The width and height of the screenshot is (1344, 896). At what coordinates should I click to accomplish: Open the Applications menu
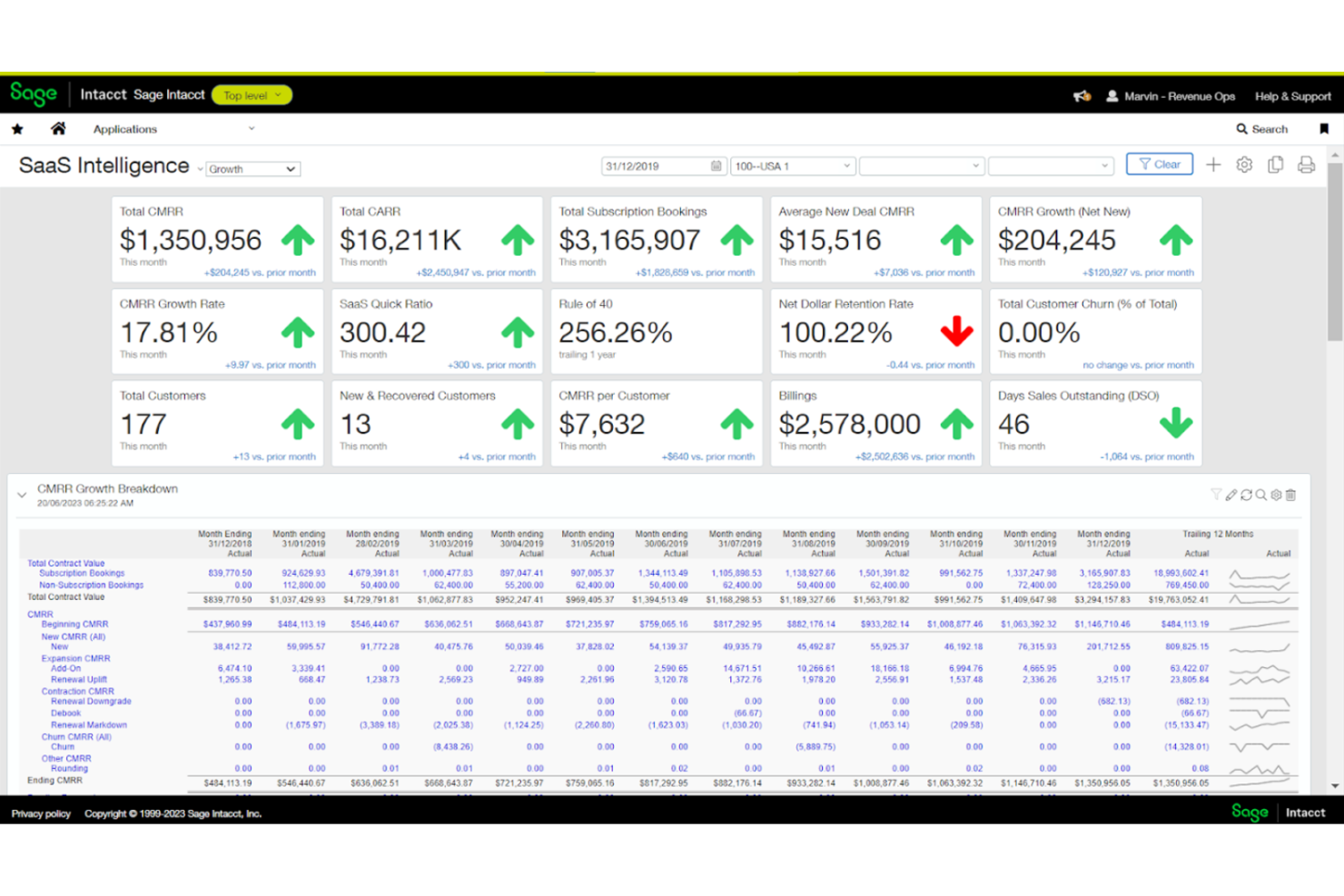tap(173, 129)
